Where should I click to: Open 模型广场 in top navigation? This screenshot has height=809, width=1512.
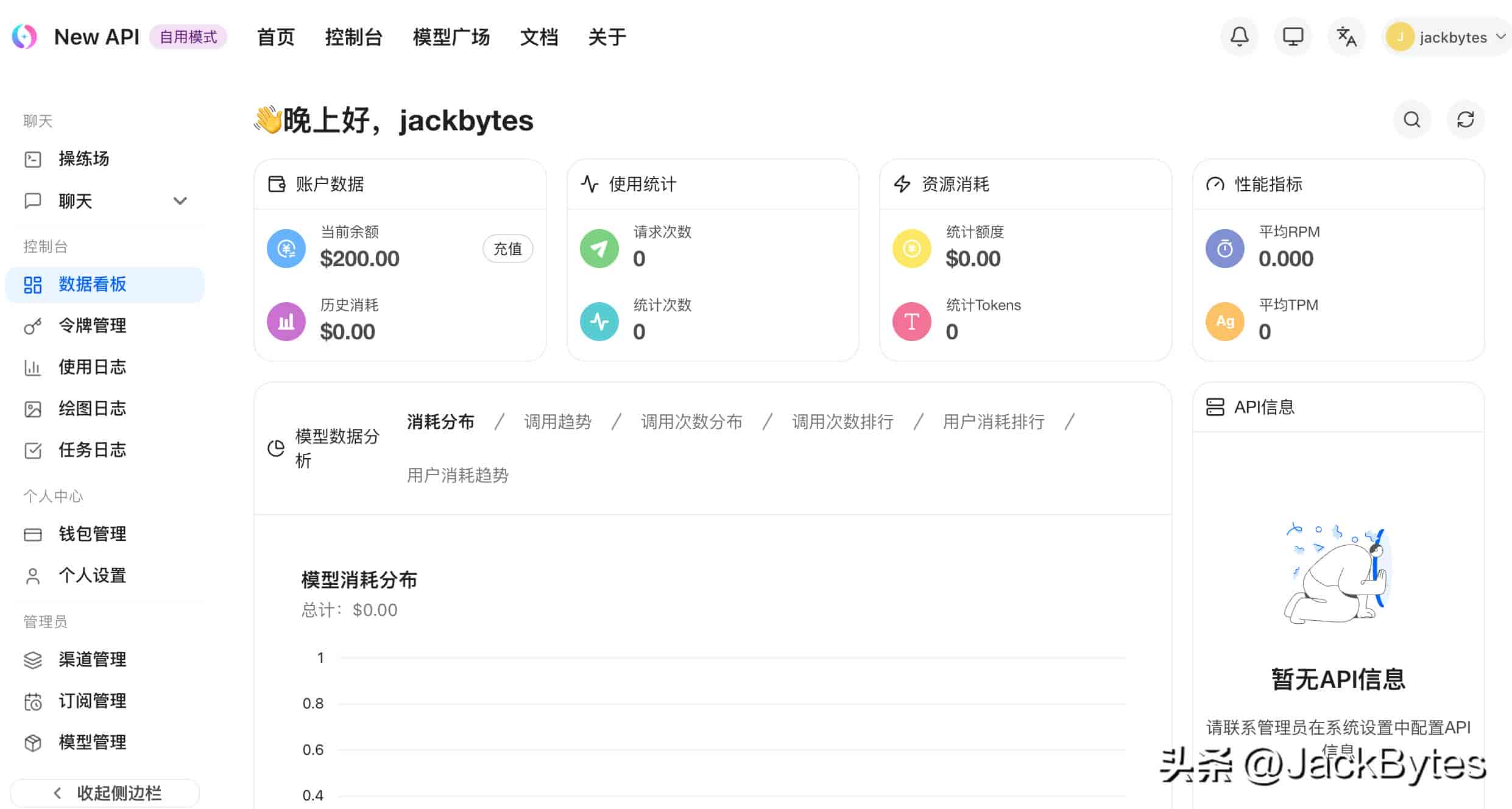(x=451, y=37)
